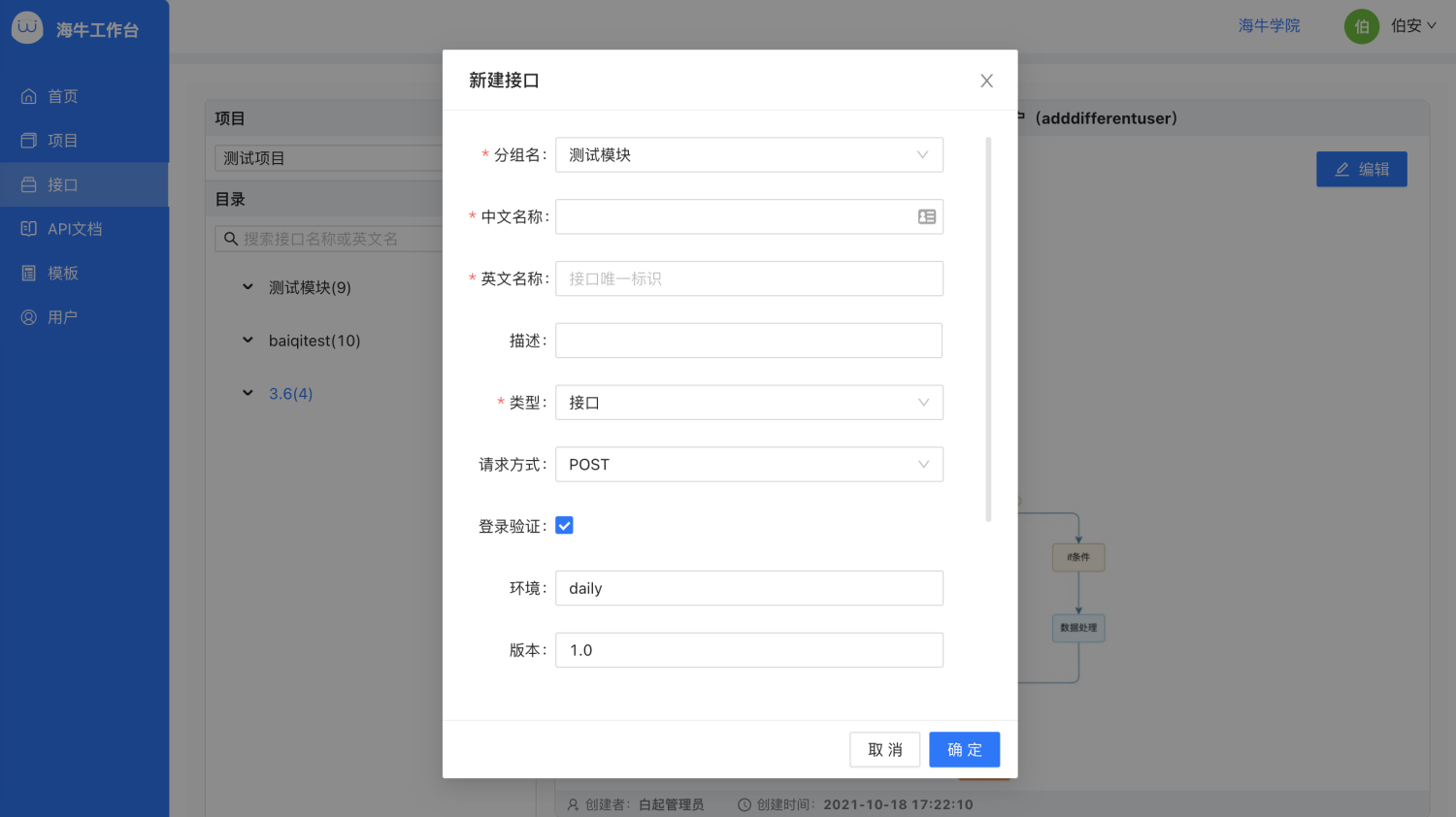Select the 3.6(4) tree item
This screenshot has height=817, width=1456.
tap(291, 394)
